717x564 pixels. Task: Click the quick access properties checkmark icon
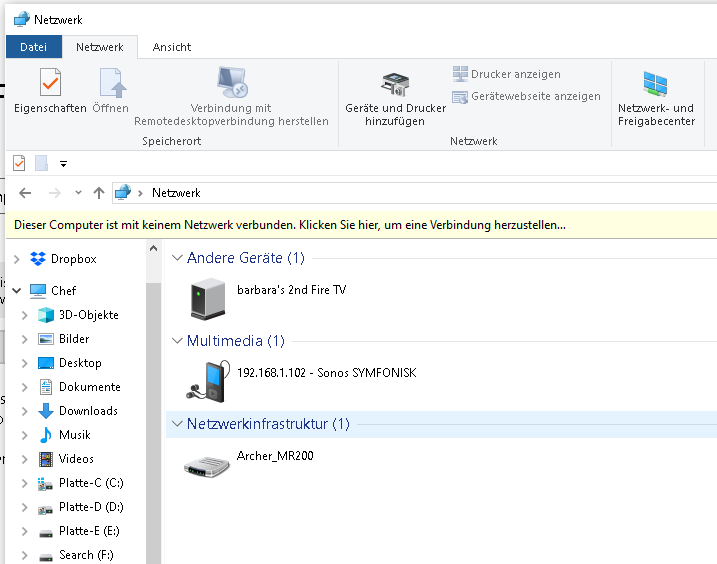[x=19, y=163]
